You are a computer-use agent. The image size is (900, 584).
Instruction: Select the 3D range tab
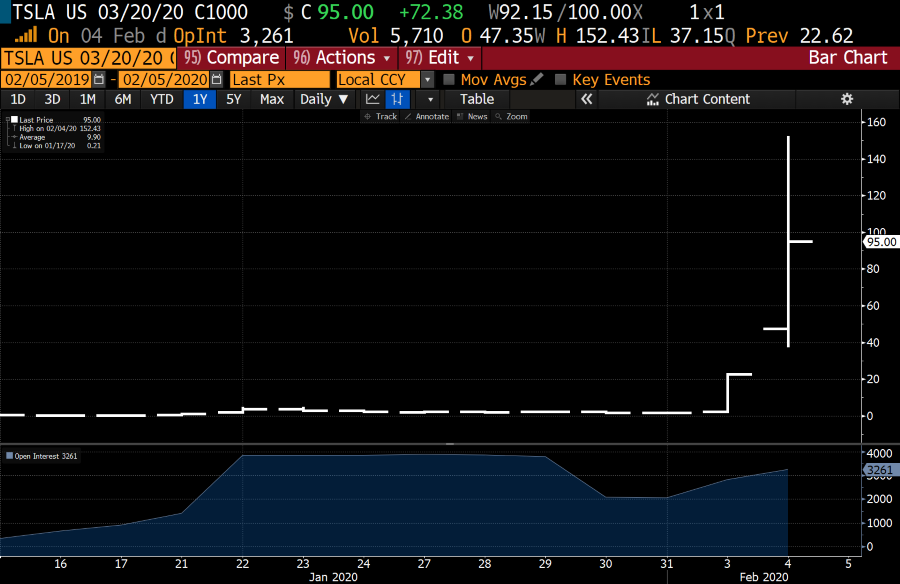52,99
